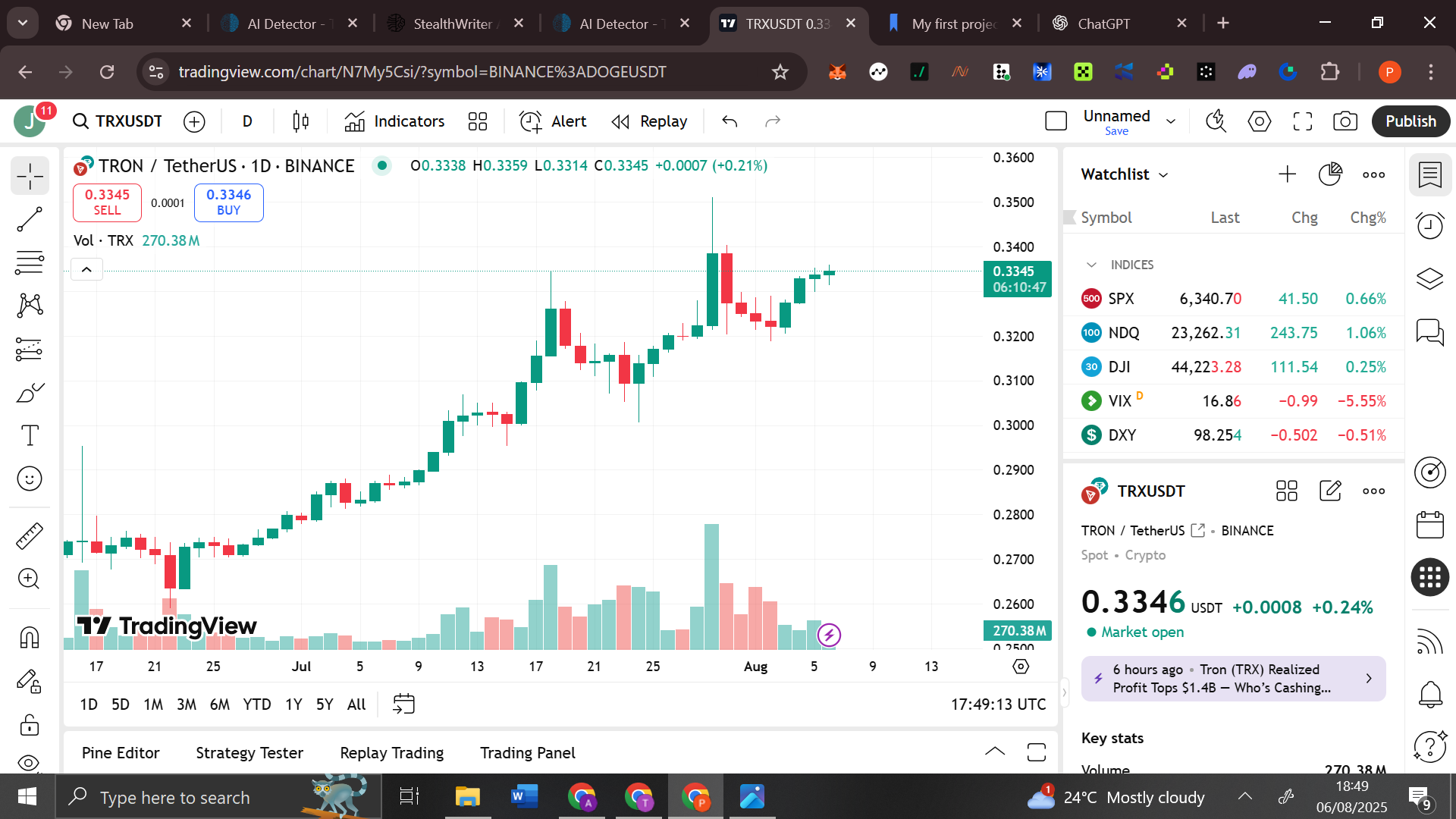Edit the TRXUSDT symbol note
Screen dimensions: 1456x819
(x=1330, y=491)
